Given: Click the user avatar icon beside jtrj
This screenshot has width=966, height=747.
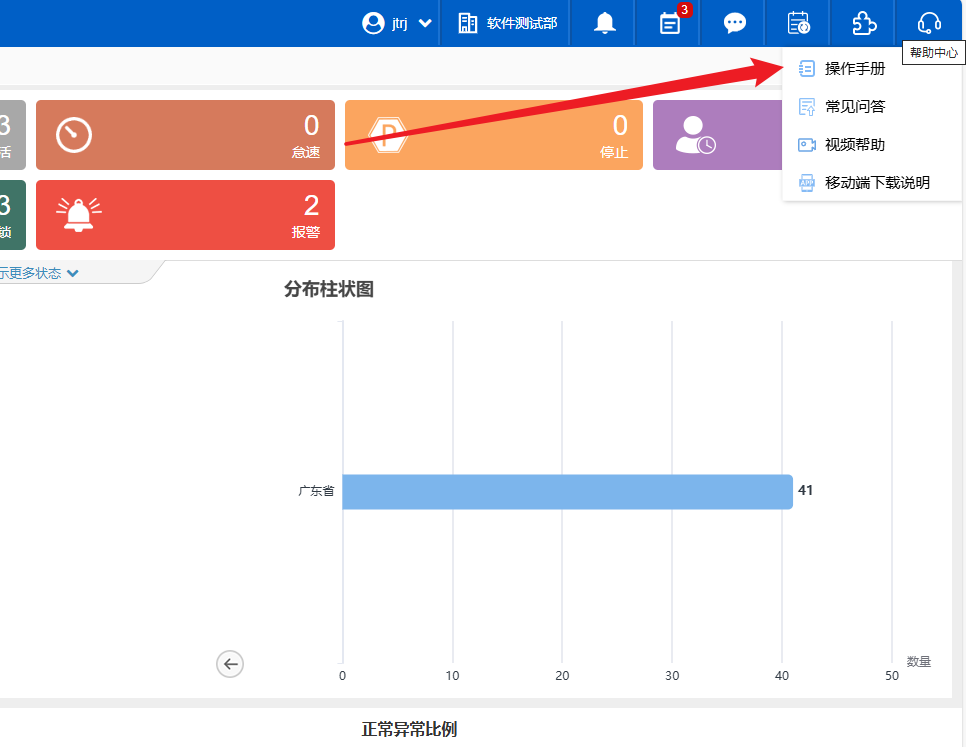Looking at the screenshot, I should (x=373, y=23).
